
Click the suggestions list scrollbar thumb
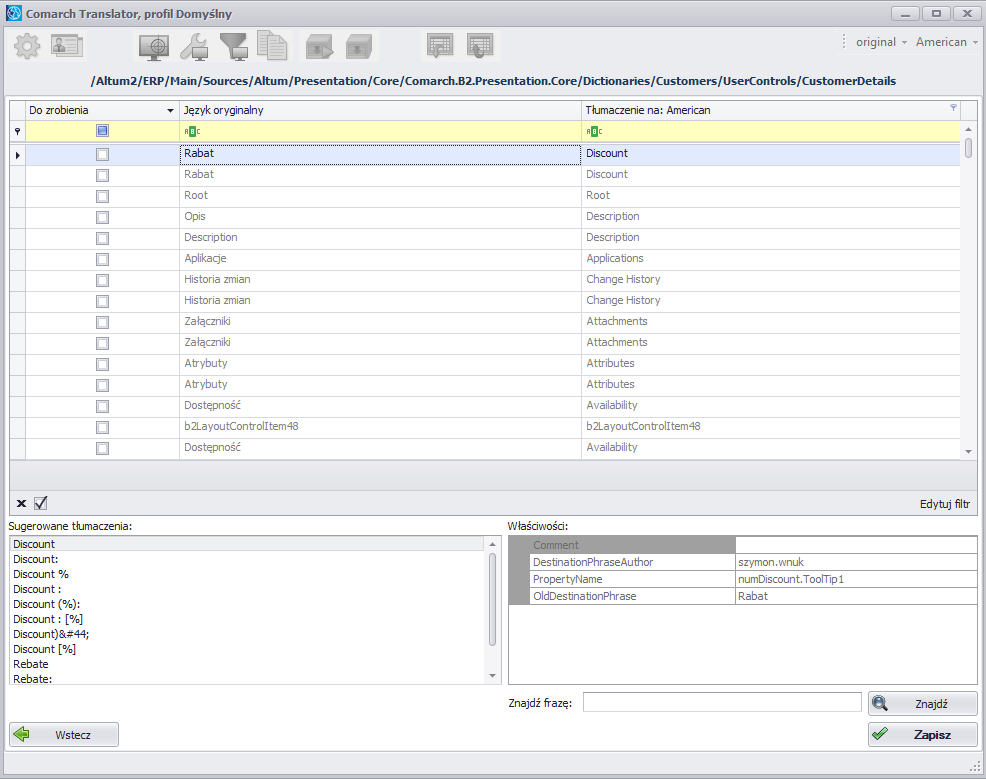point(492,599)
